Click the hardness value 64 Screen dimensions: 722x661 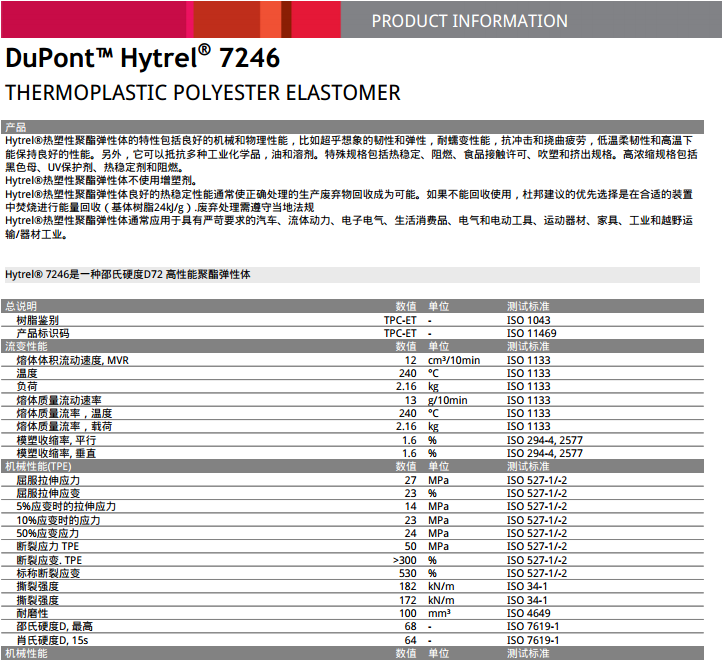(411, 641)
